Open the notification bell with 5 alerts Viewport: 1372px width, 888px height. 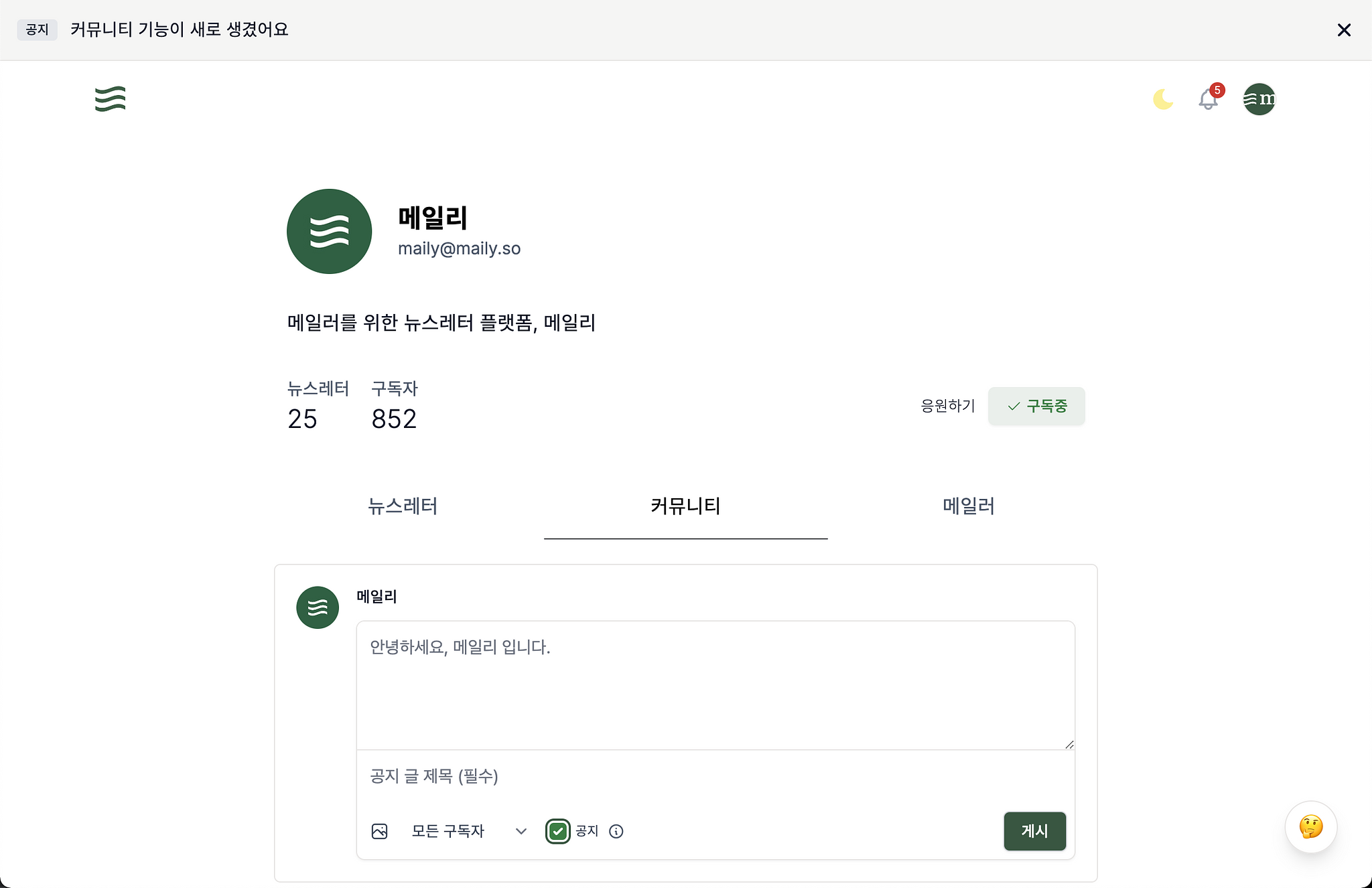click(1208, 99)
